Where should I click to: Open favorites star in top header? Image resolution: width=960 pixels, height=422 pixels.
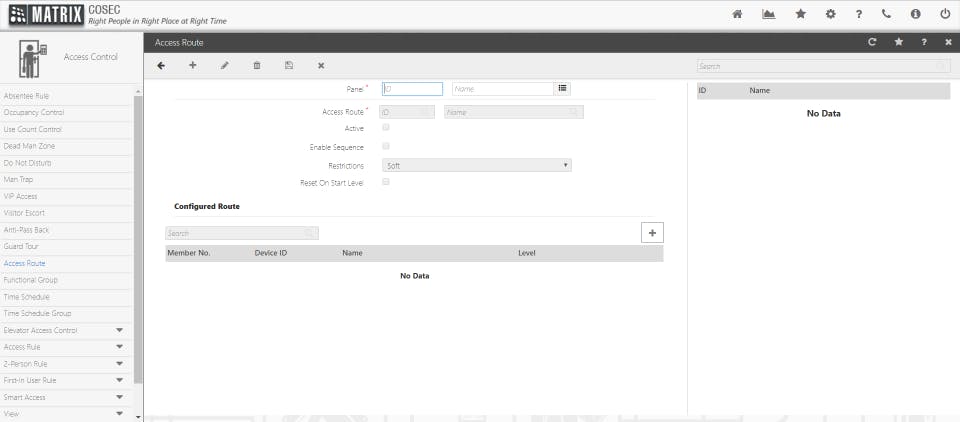pyautogui.click(x=800, y=14)
